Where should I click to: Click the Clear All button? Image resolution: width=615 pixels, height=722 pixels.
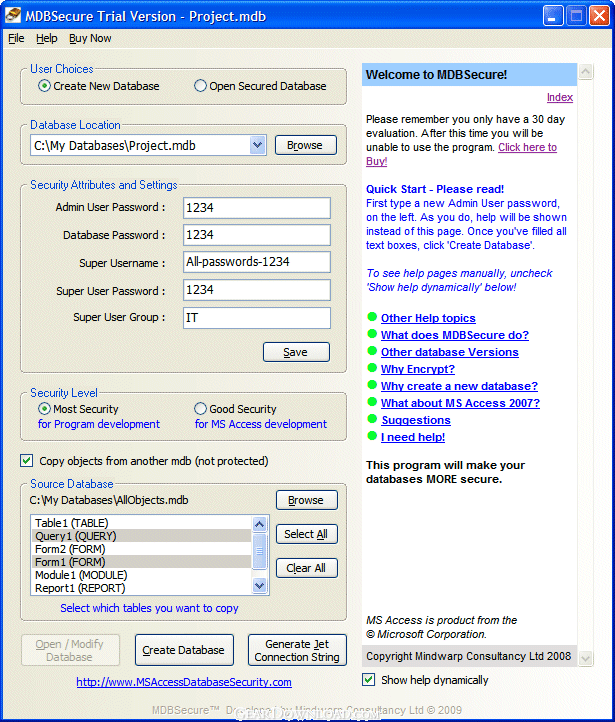coord(307,568)
